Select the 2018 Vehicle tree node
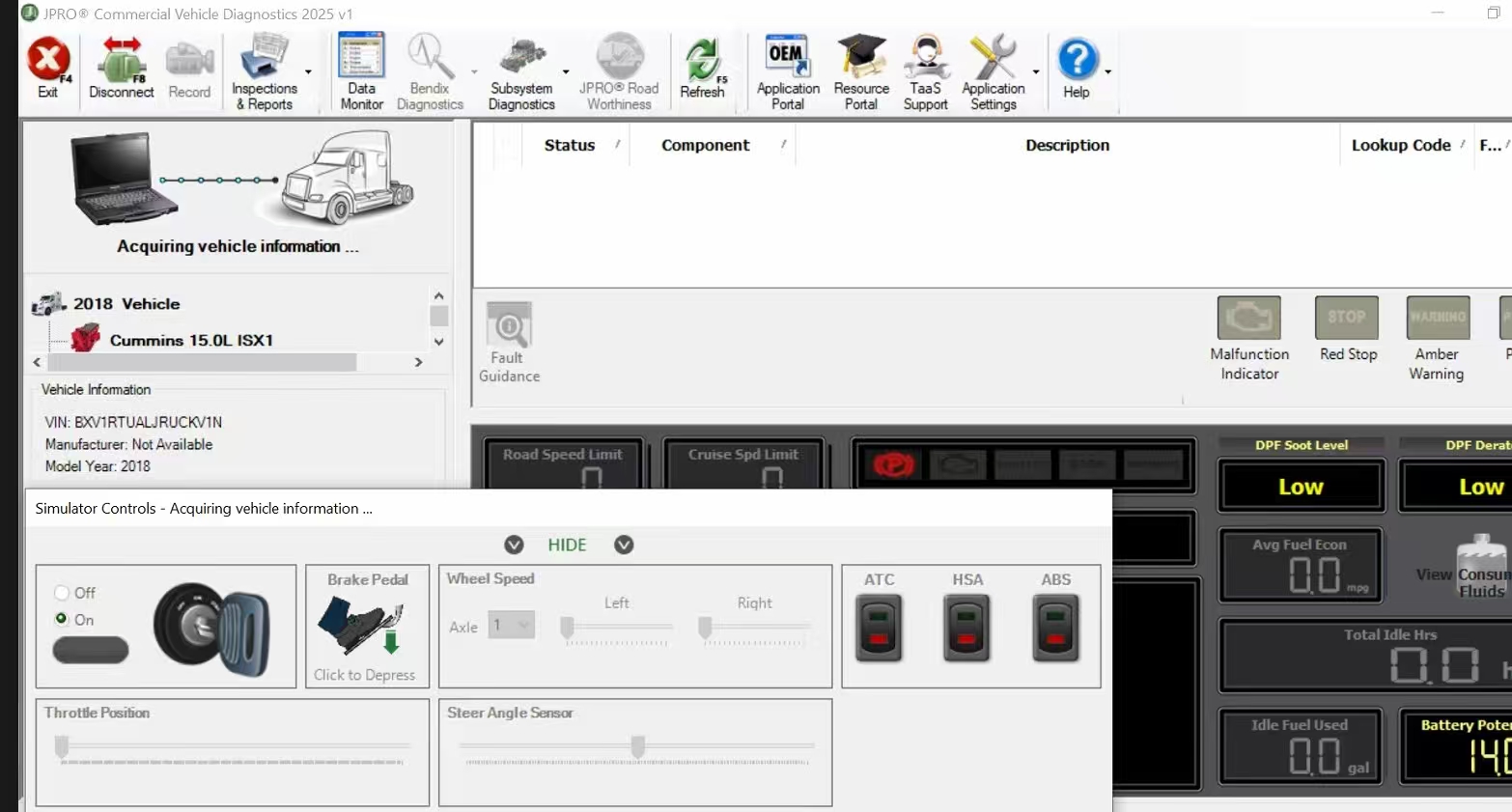 [126, 304]
